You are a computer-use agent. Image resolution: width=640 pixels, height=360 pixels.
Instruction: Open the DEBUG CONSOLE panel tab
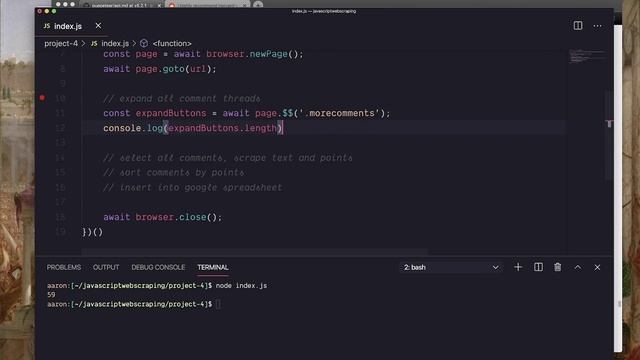tap(158, 267)
